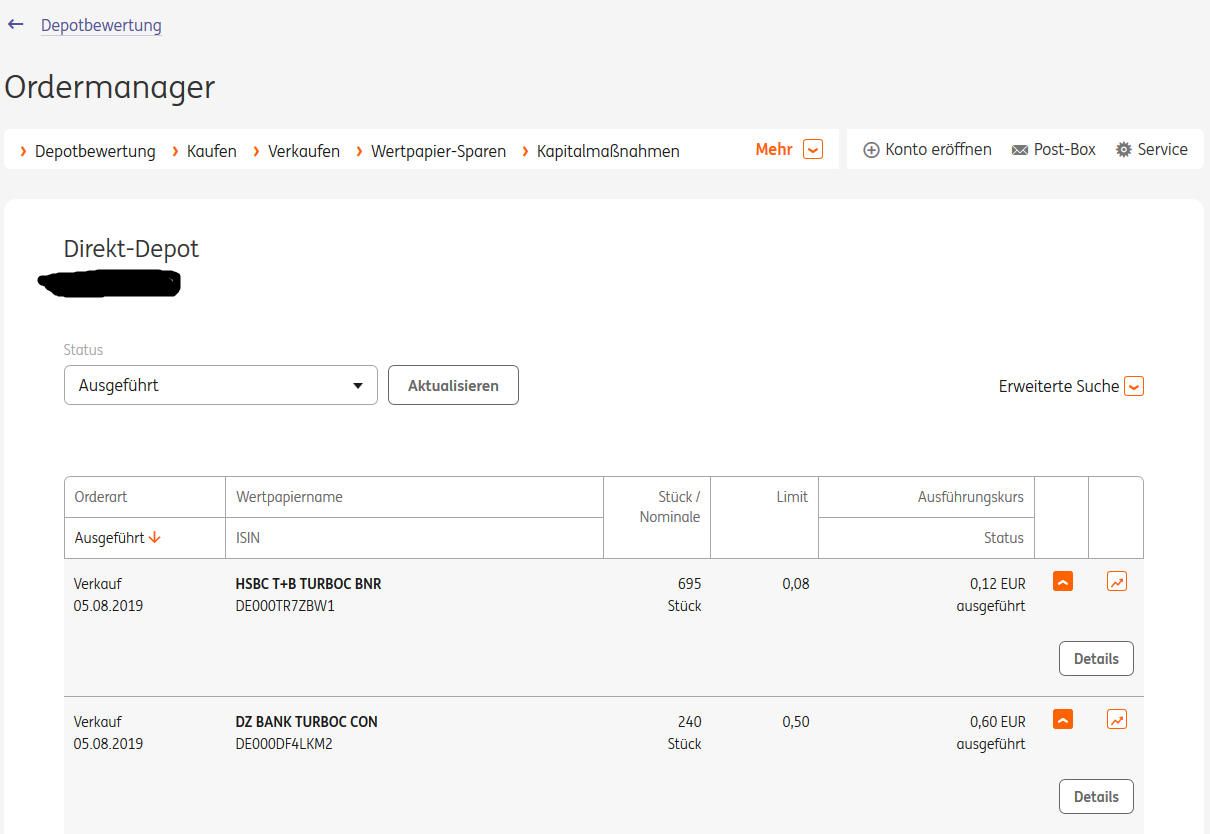Open chart icon for DZ BANK TURBOC CON

[1117, 719]
